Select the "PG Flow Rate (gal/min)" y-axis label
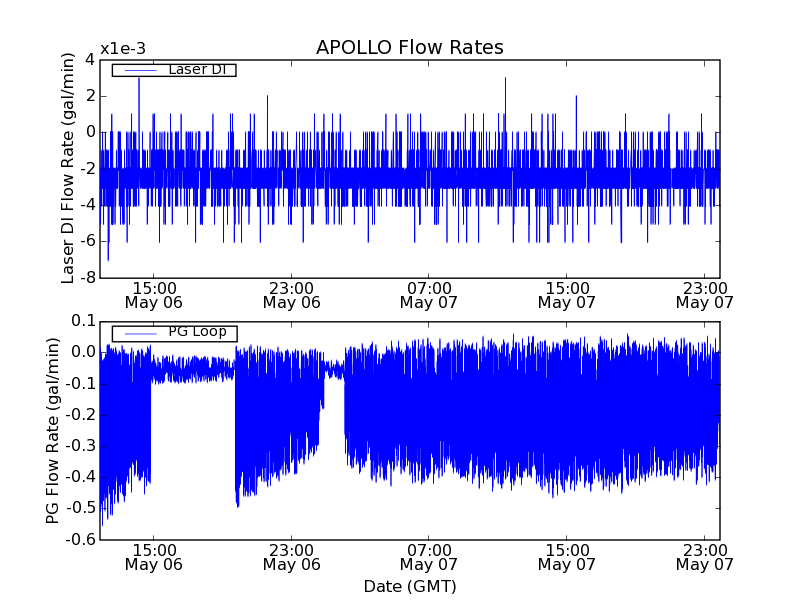The width and height of the screenshot is (800, 600). point(52,430)
